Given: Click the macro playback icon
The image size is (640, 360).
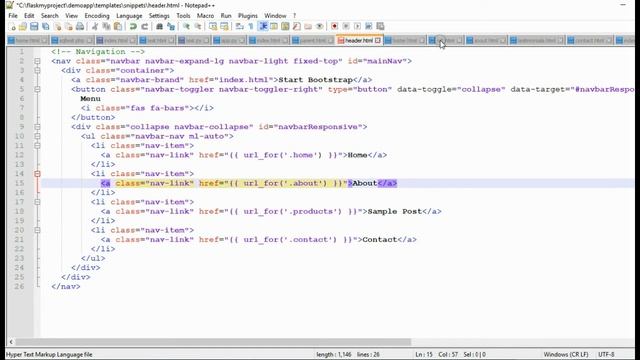Looking at the screenshot, I should (357, 27).
